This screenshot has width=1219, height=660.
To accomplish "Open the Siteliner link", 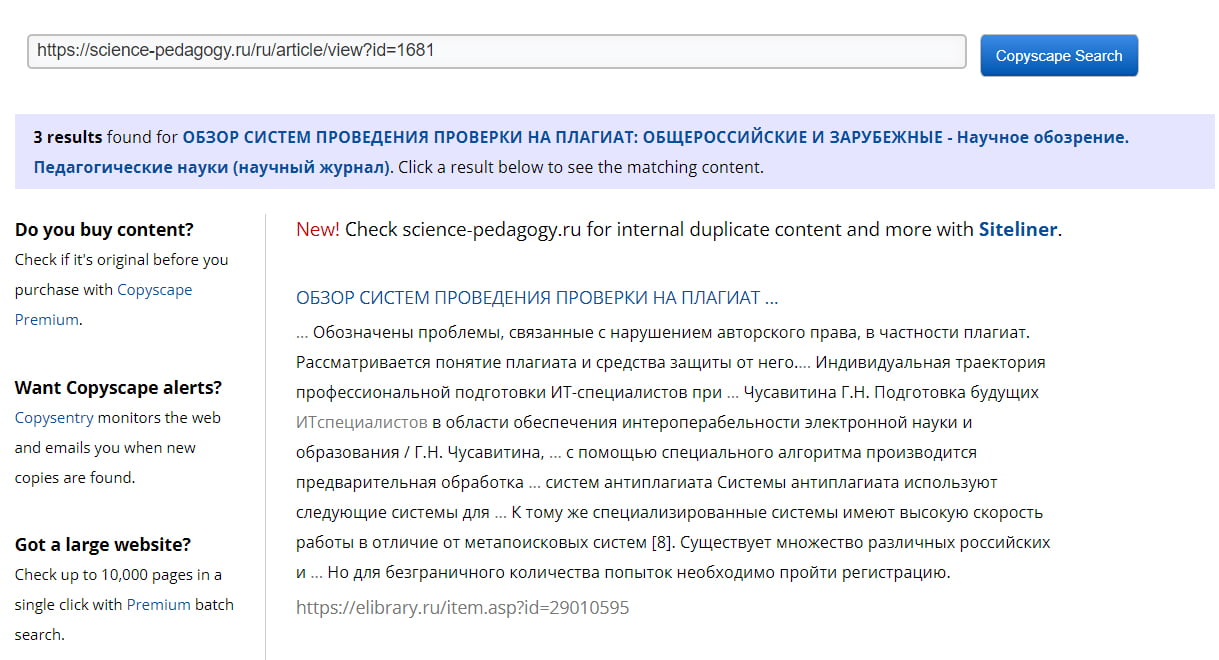I will tap(1019, 229).
